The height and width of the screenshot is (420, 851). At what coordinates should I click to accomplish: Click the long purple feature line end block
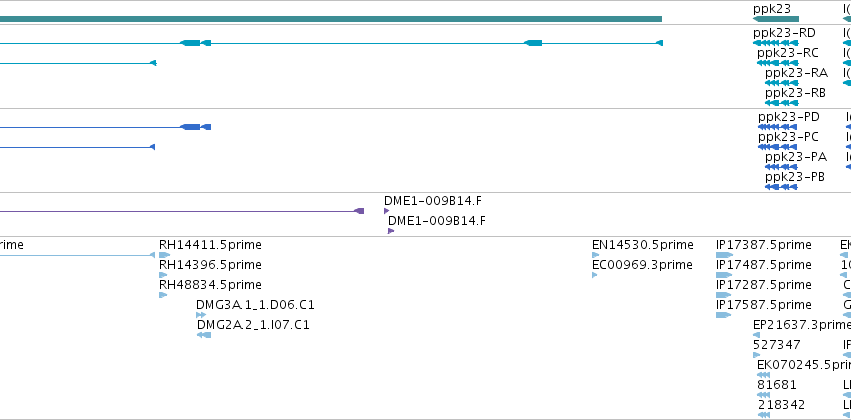359,211
